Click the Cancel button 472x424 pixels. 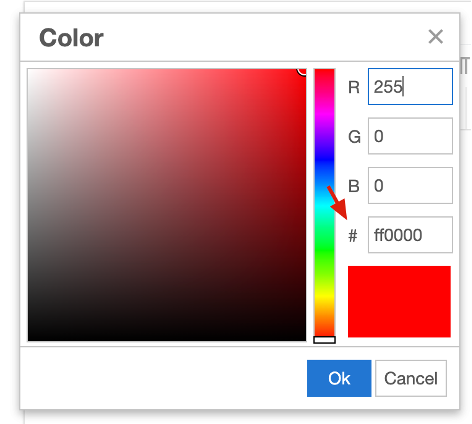[411, 378]
